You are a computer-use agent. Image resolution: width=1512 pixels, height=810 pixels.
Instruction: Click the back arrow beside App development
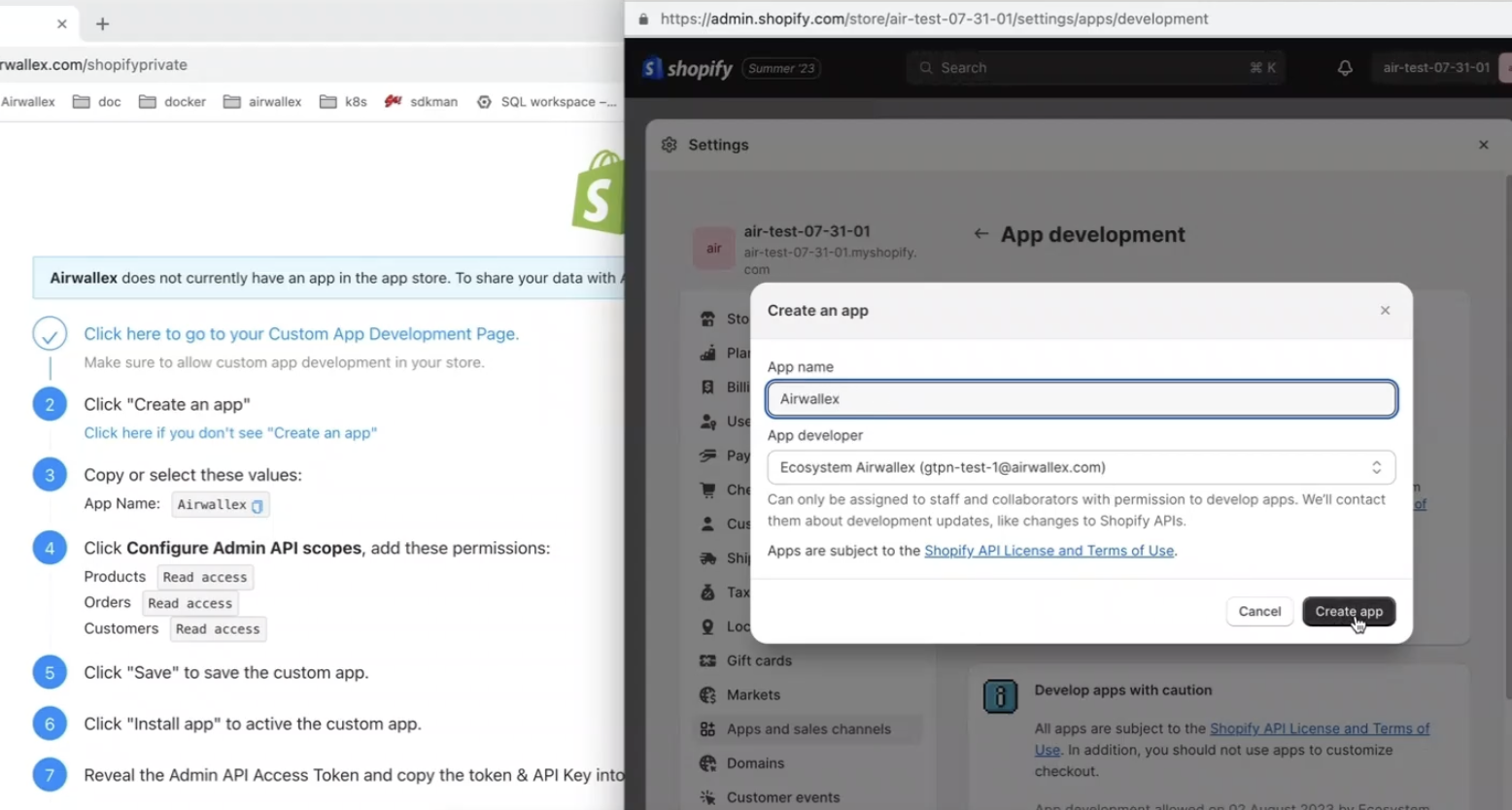coord(981,234)
